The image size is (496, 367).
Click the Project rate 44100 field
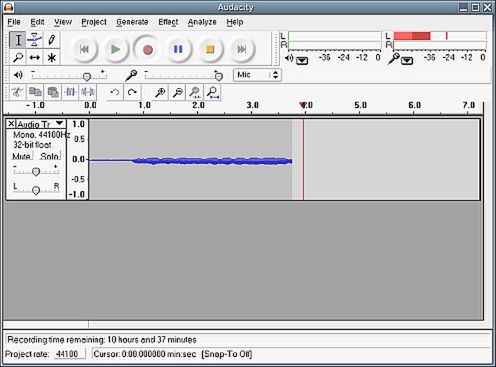(x=69, y=354)
